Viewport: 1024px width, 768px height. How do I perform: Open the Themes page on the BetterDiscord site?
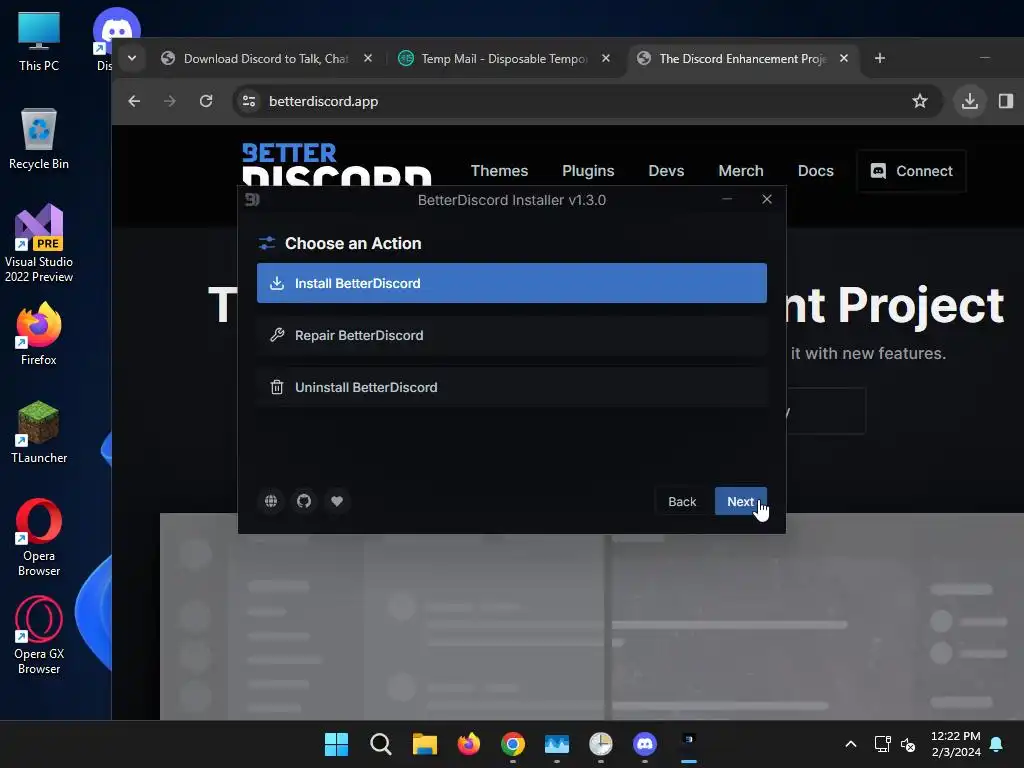(499, 170)
